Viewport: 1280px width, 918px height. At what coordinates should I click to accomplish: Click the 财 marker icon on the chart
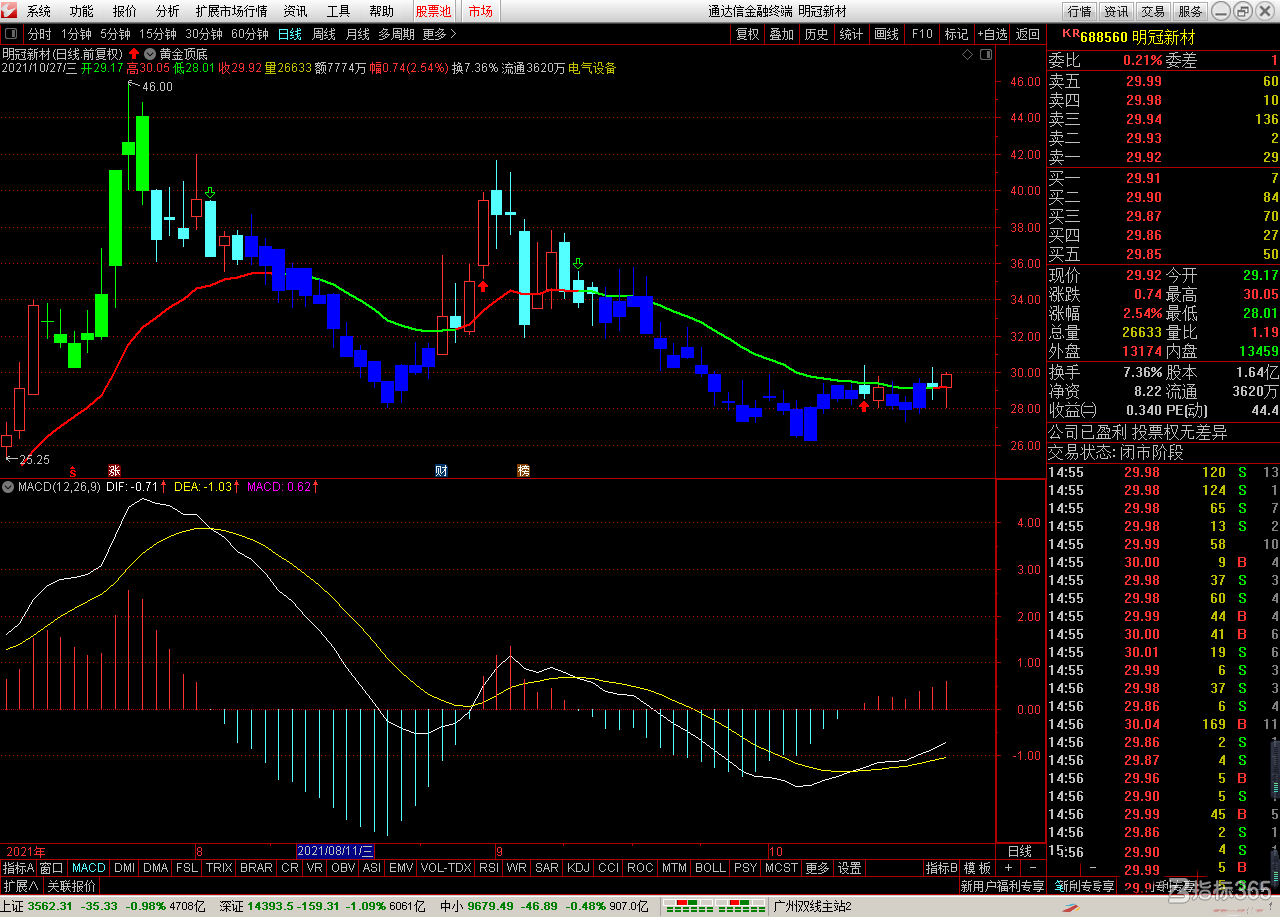441,470
